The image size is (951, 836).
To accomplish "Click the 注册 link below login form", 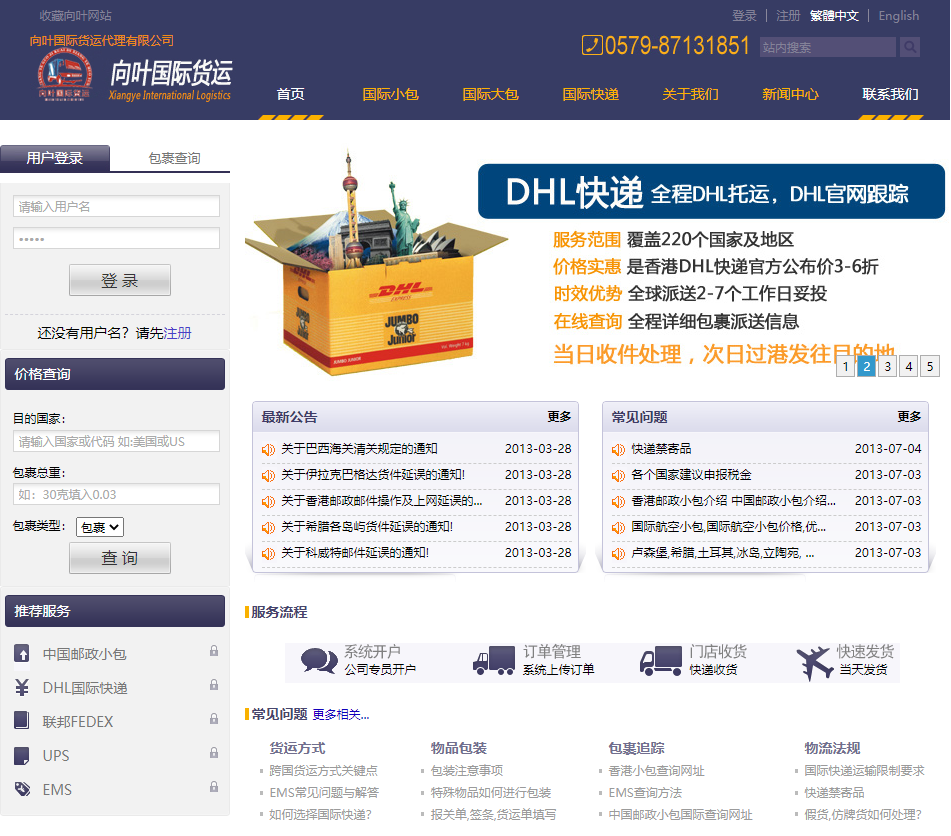I will point(177,333).
